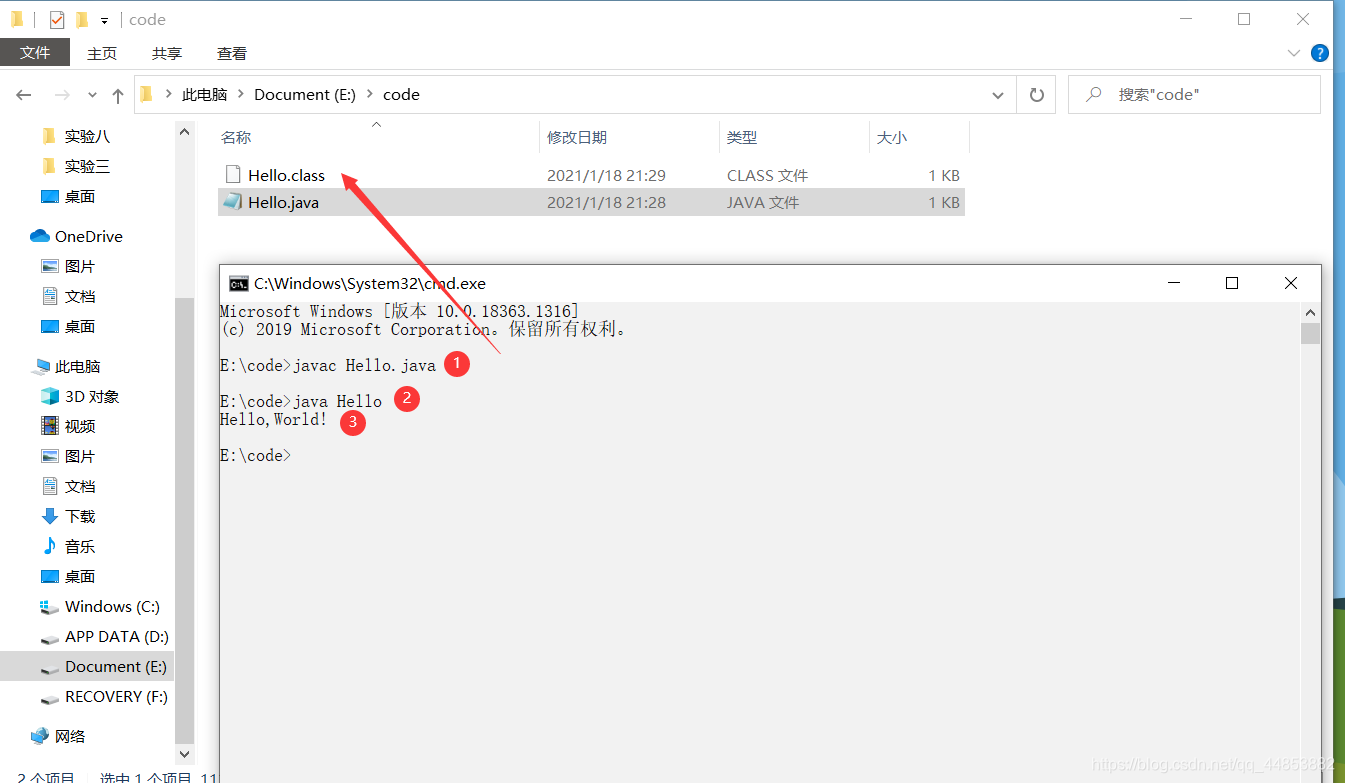Open the 实验三 folder in sidebar
Viewport: 1345px width, 783px height.
(87, 166)
